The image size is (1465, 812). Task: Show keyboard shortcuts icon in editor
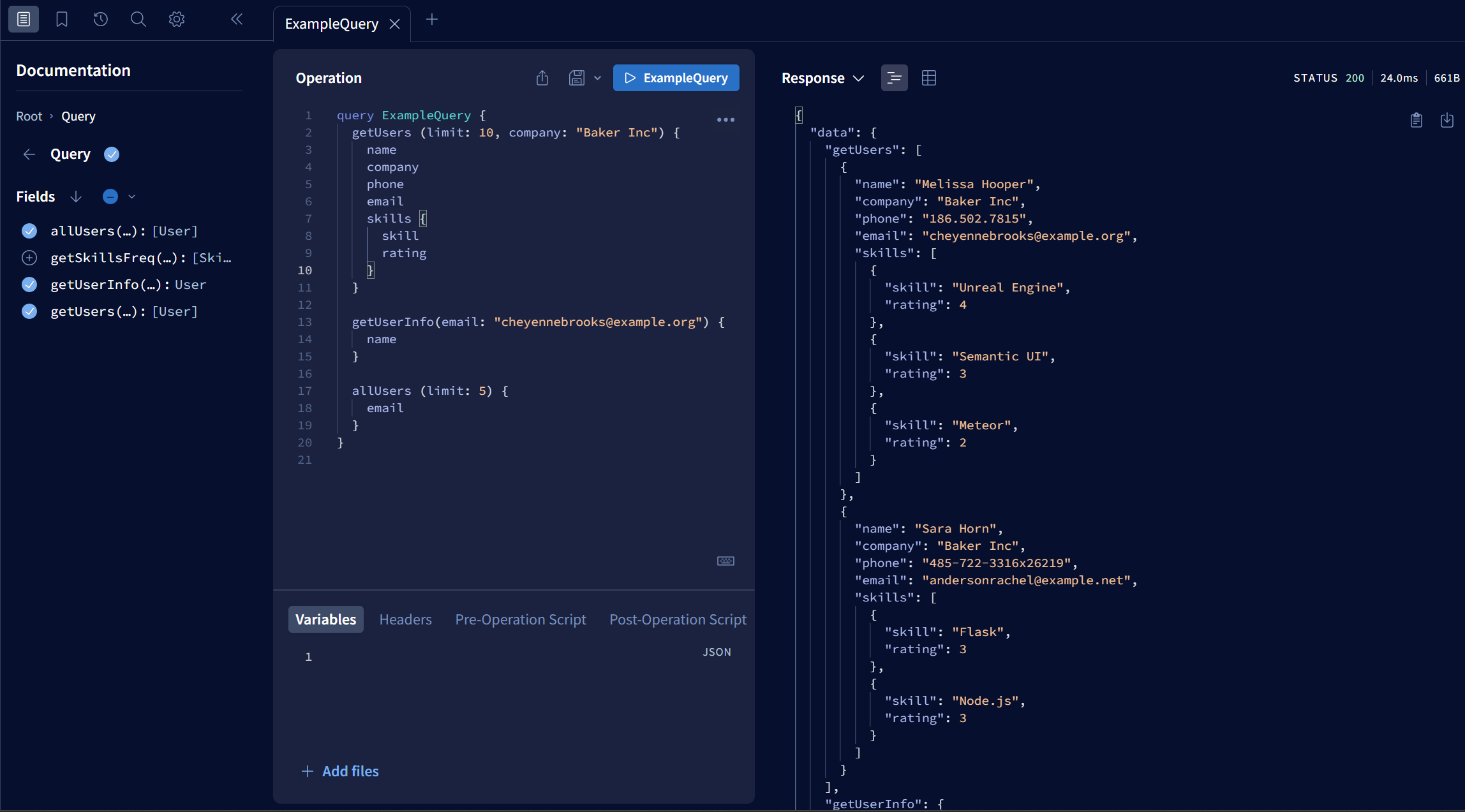coord(725,561)
